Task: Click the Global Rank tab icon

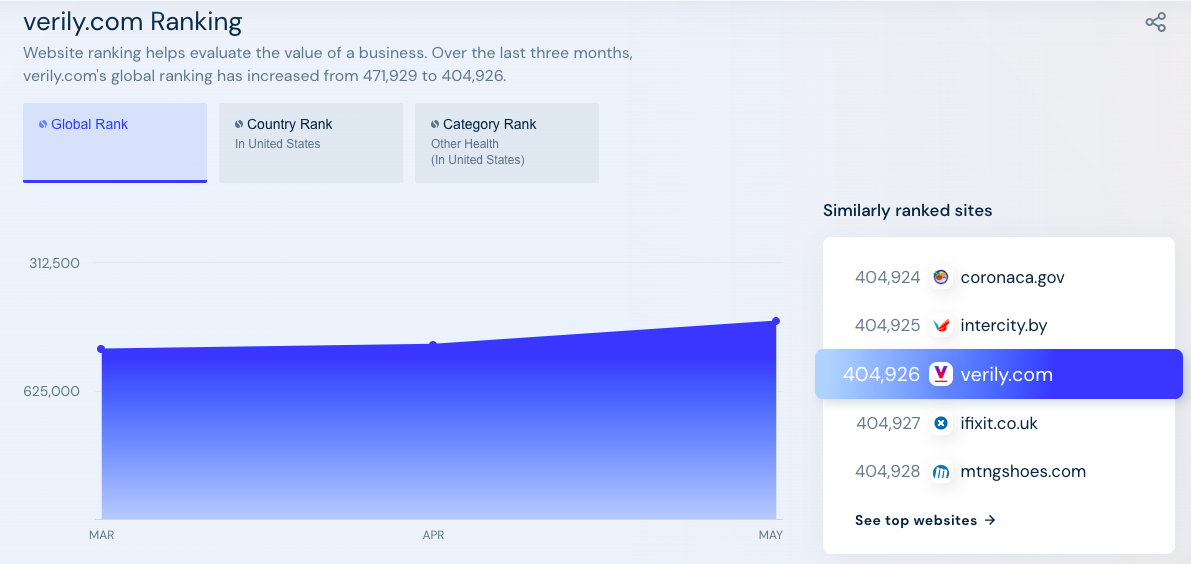Action: click(x=43, y=125)
